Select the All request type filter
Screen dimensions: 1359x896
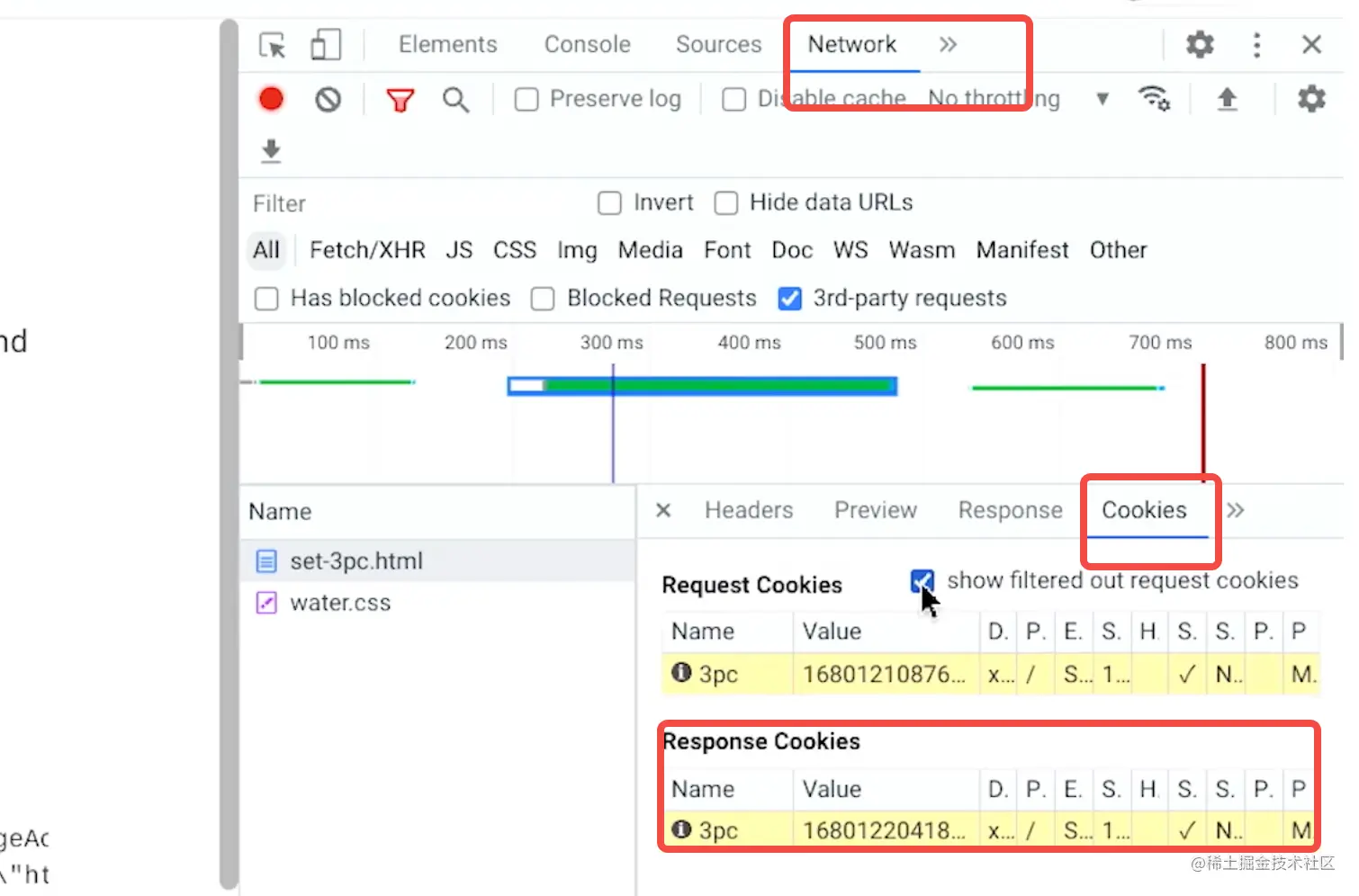pyautogui.click(x=266, y=250)
